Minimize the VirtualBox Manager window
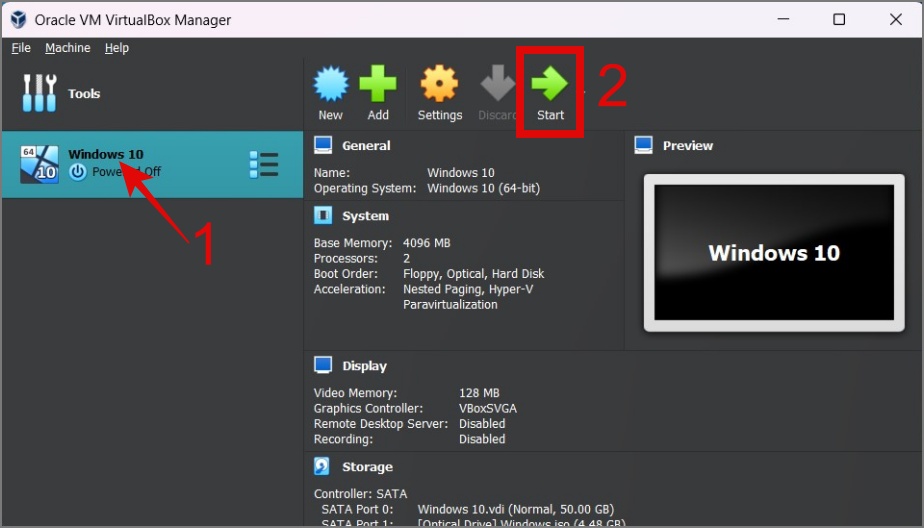 pyautogui.click(x=783, y=19)
